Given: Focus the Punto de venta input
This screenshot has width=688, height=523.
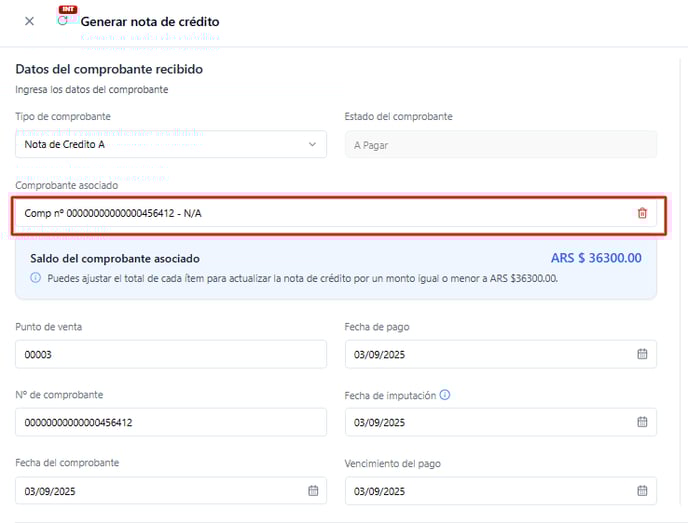Looking at the screenshot, I should click(170, 354).
